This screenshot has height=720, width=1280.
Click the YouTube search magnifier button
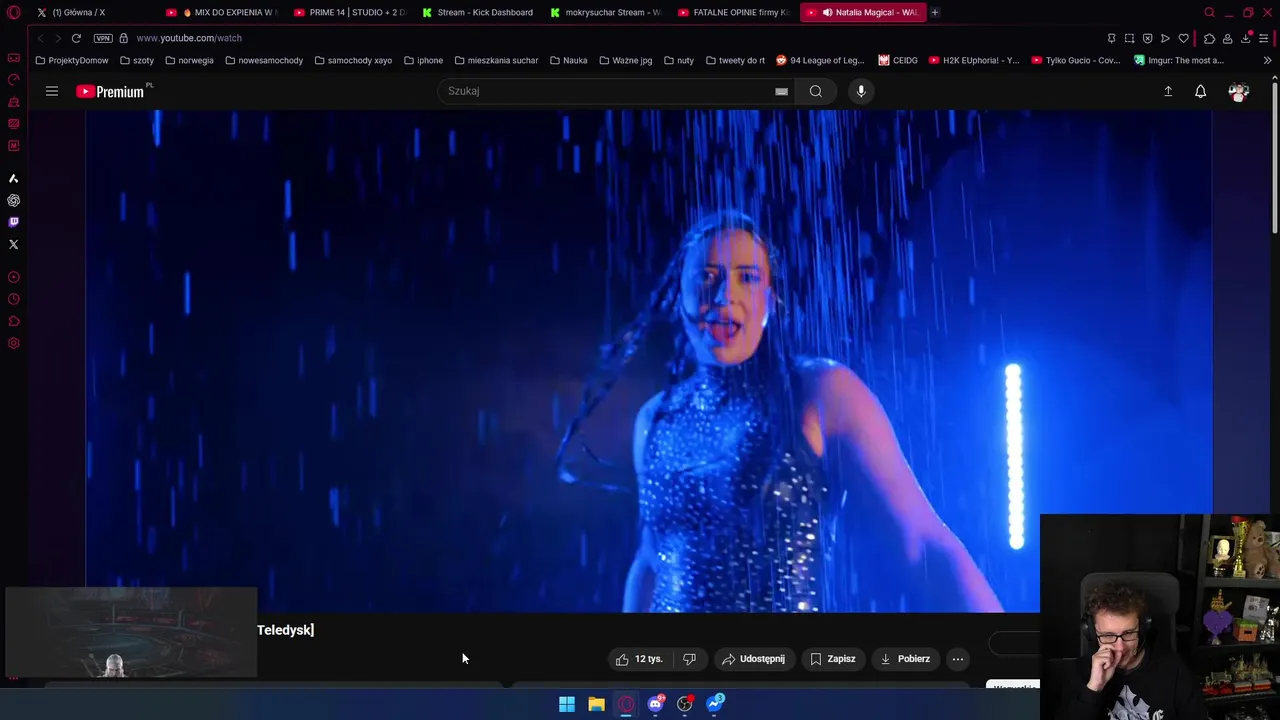[816, 91]
